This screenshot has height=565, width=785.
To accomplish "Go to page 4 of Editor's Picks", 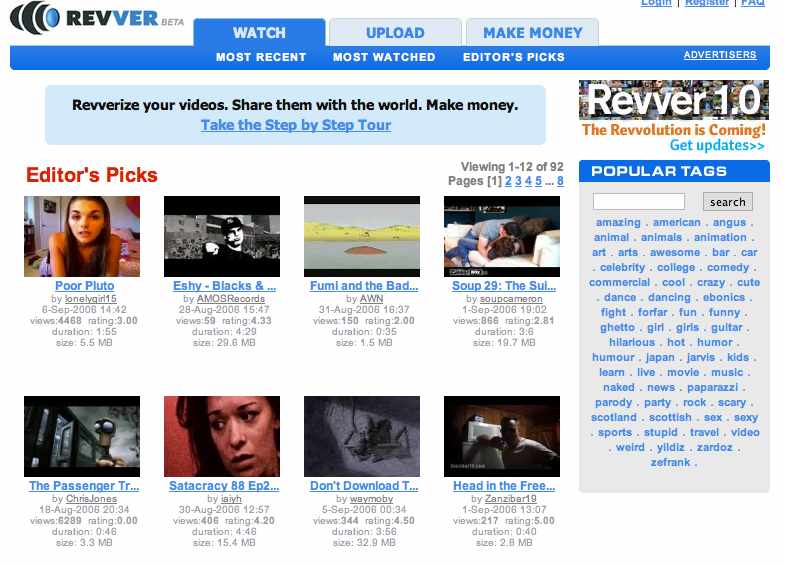I will [x=528, y=181].
